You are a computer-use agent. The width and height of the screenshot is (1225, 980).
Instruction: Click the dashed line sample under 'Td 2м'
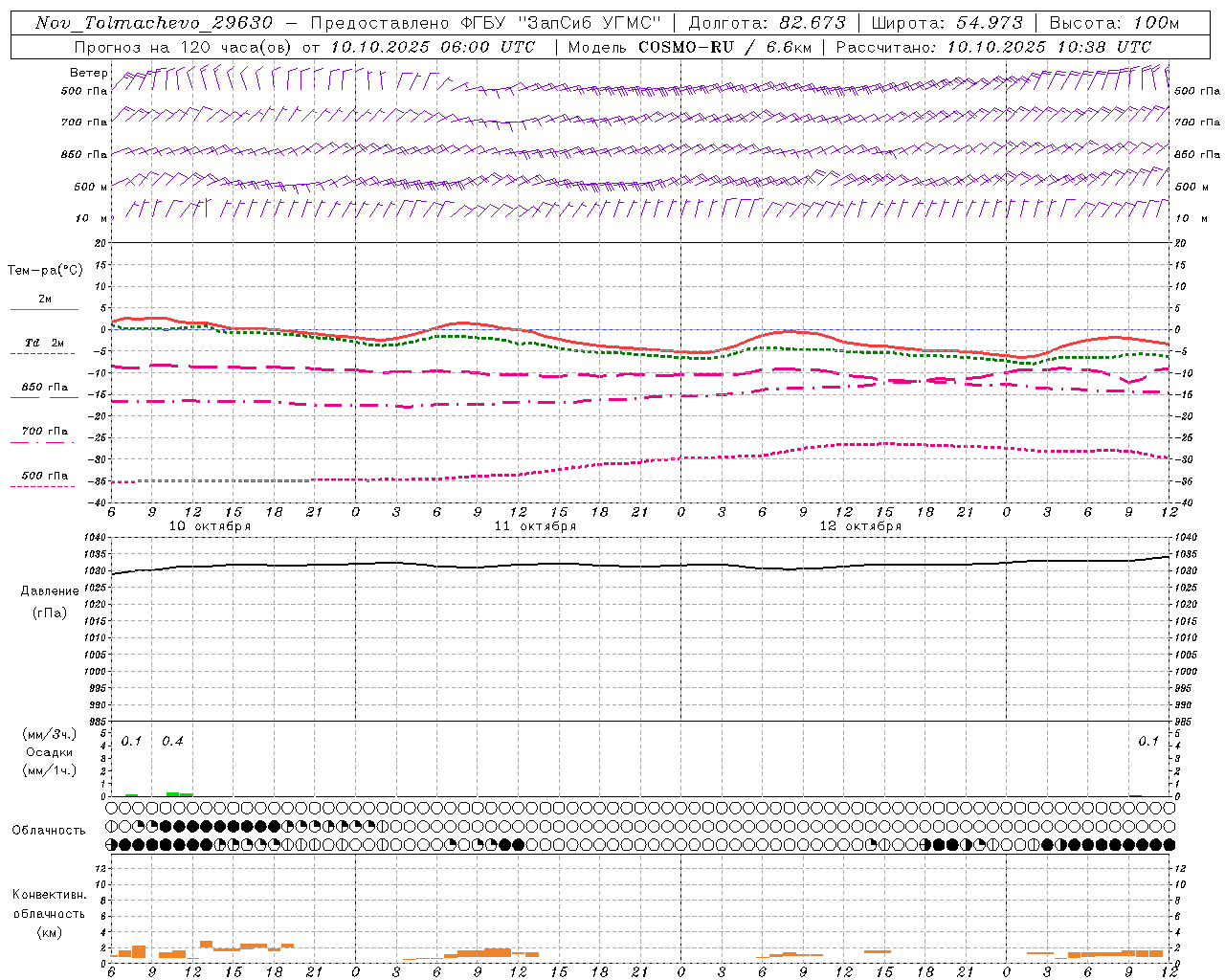pos(42,354)
